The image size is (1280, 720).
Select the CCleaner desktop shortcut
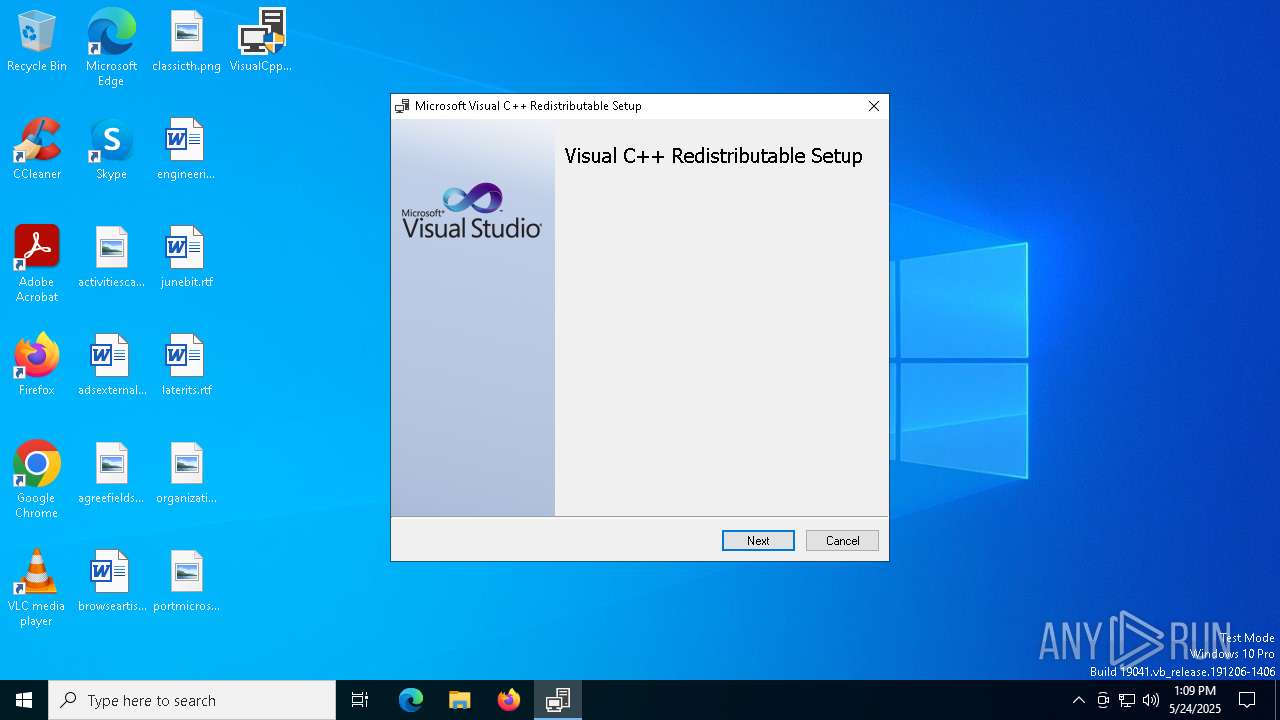click(37, 150)
